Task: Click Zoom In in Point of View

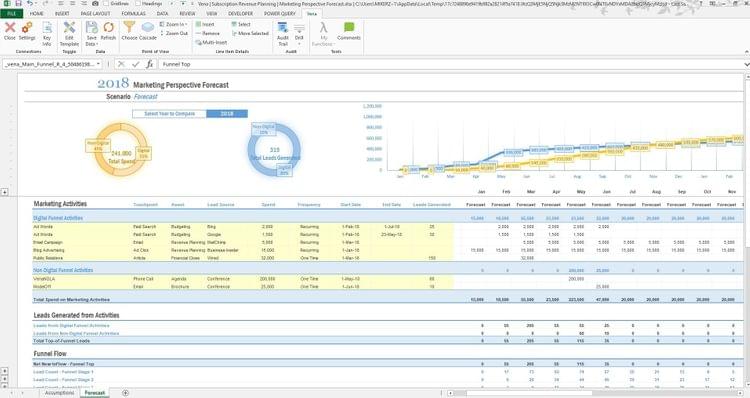Action: (x=174, y=24)
